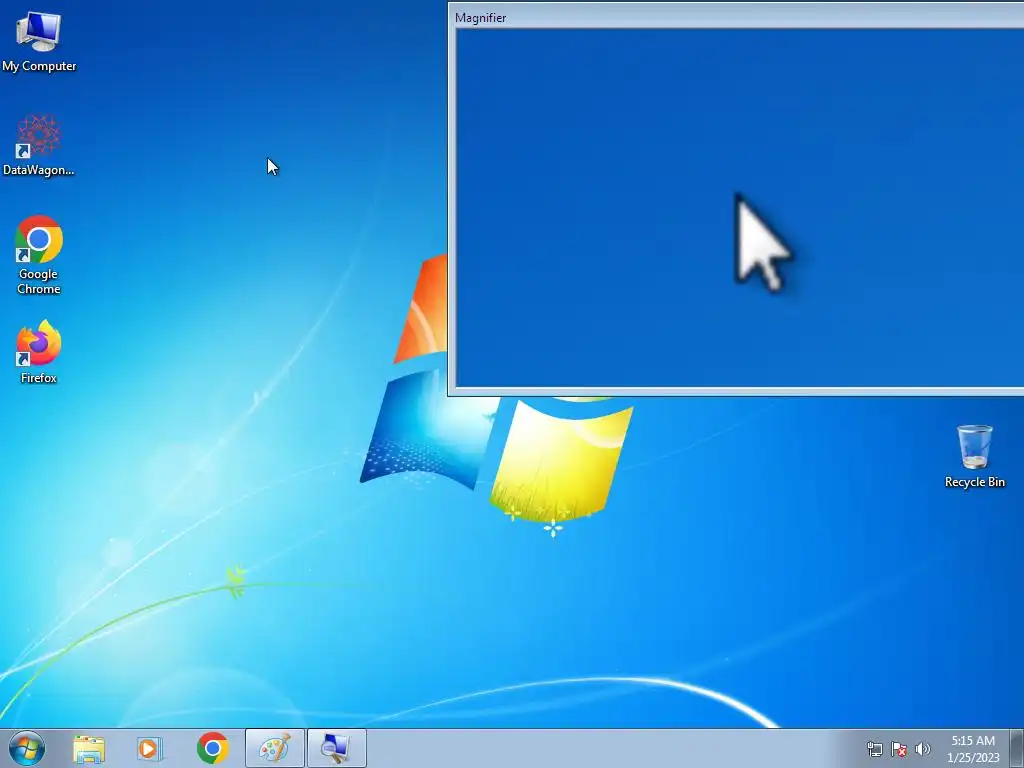Click inside the Magnifier's magnified view
1024x768 pixels.
(740, 208)
